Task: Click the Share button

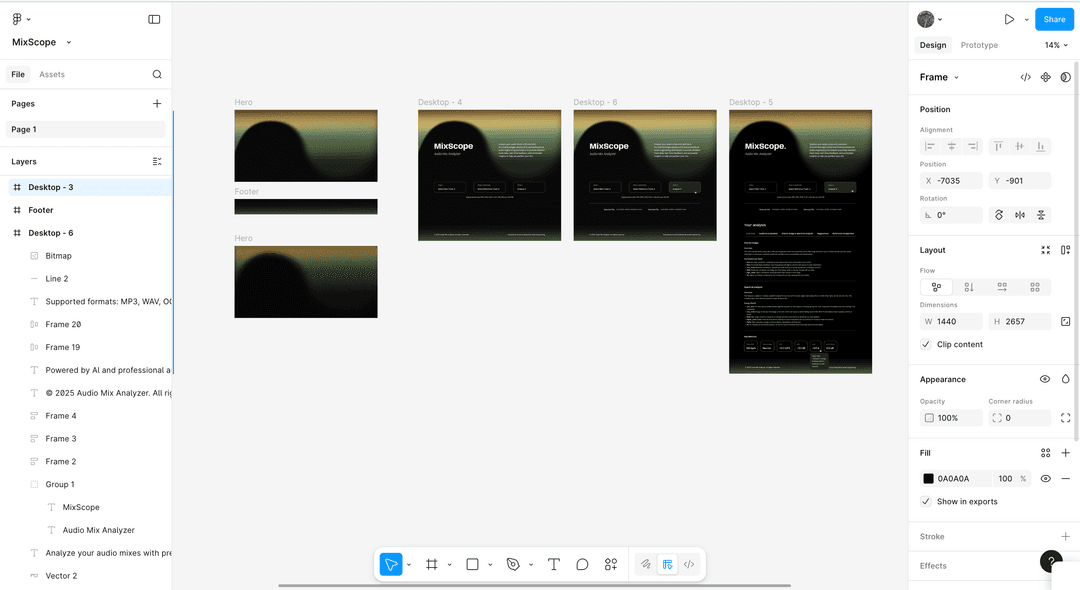Action: 1054,18
